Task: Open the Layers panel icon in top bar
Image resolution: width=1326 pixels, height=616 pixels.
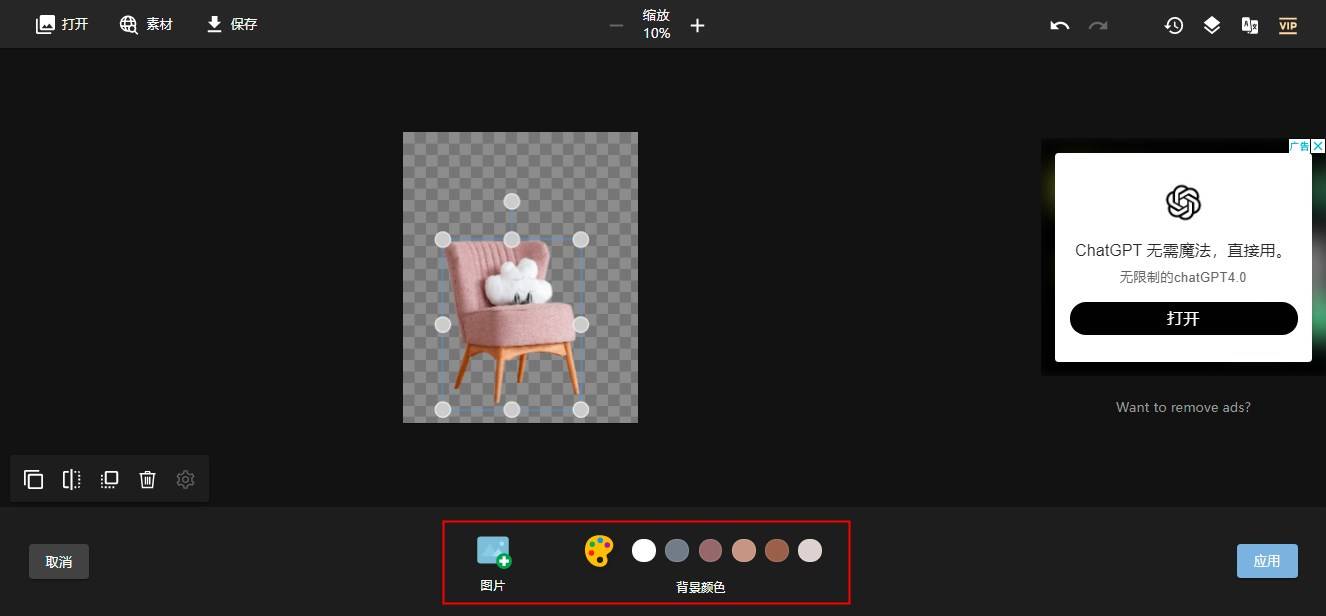Action: pos(1211,25)
